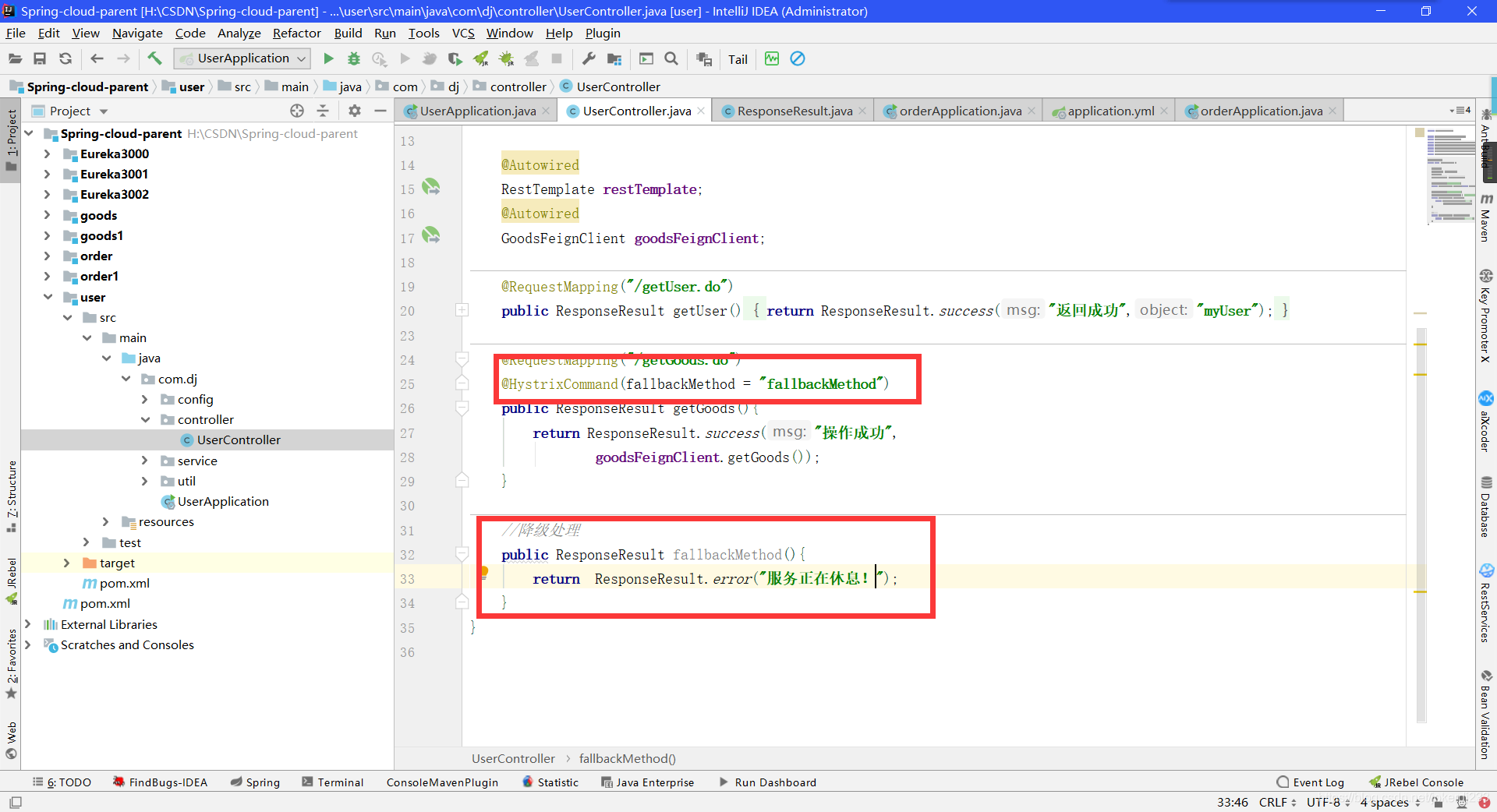Switch to the UserApplication.java editor tab
Screen dimensions: 1497x812
(478, 111)
